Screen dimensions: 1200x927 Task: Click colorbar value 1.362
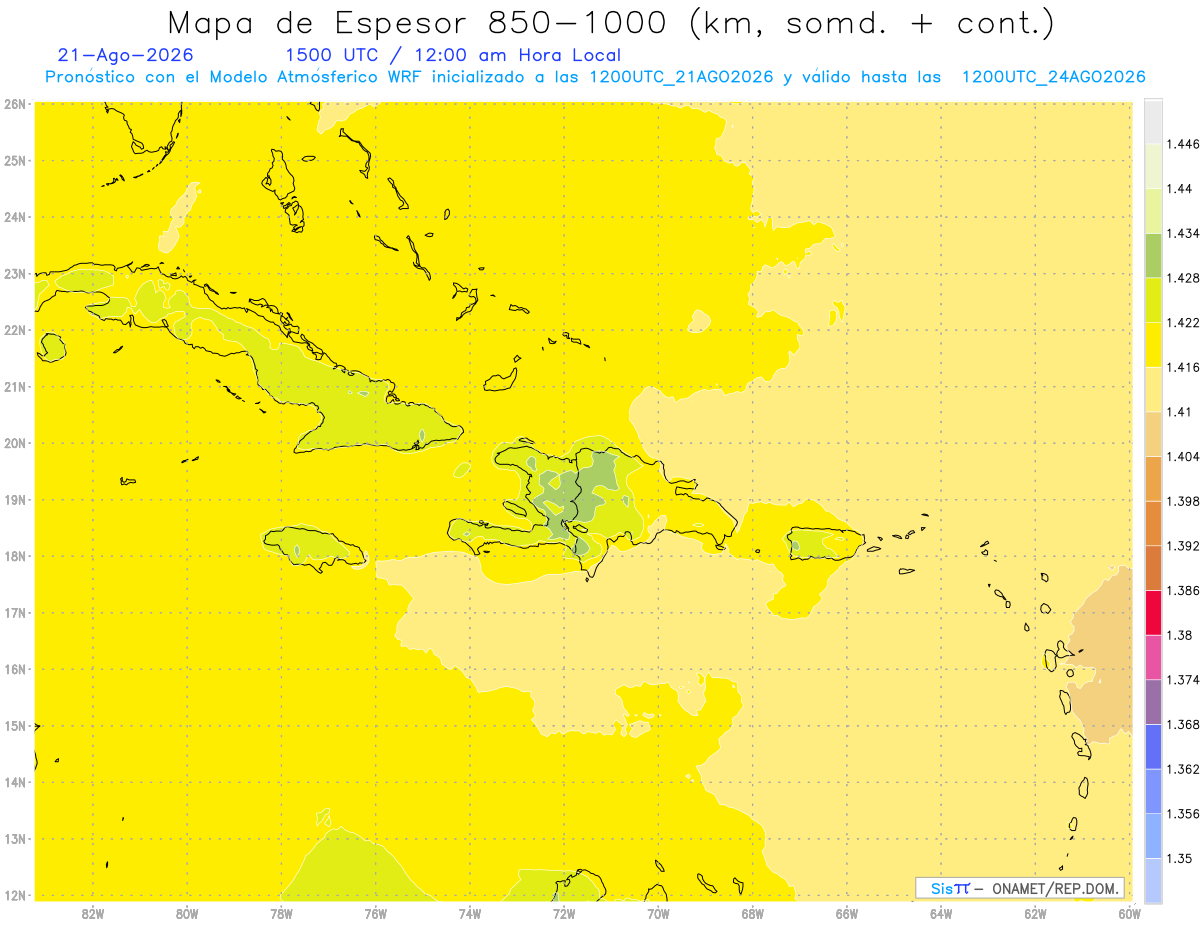[1183, 769]
